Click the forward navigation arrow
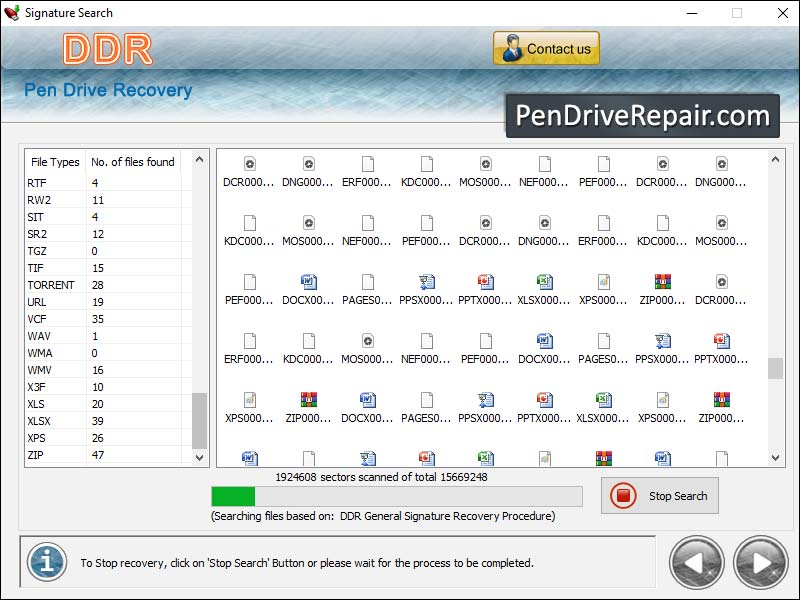 click(x=759, y=562)
